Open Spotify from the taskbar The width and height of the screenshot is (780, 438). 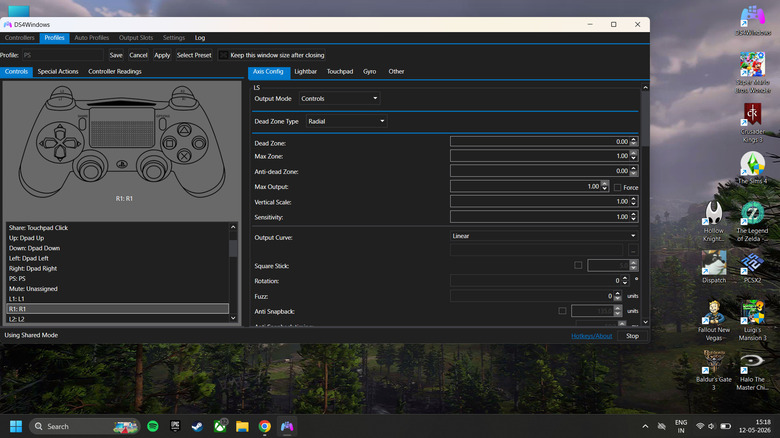153,427
